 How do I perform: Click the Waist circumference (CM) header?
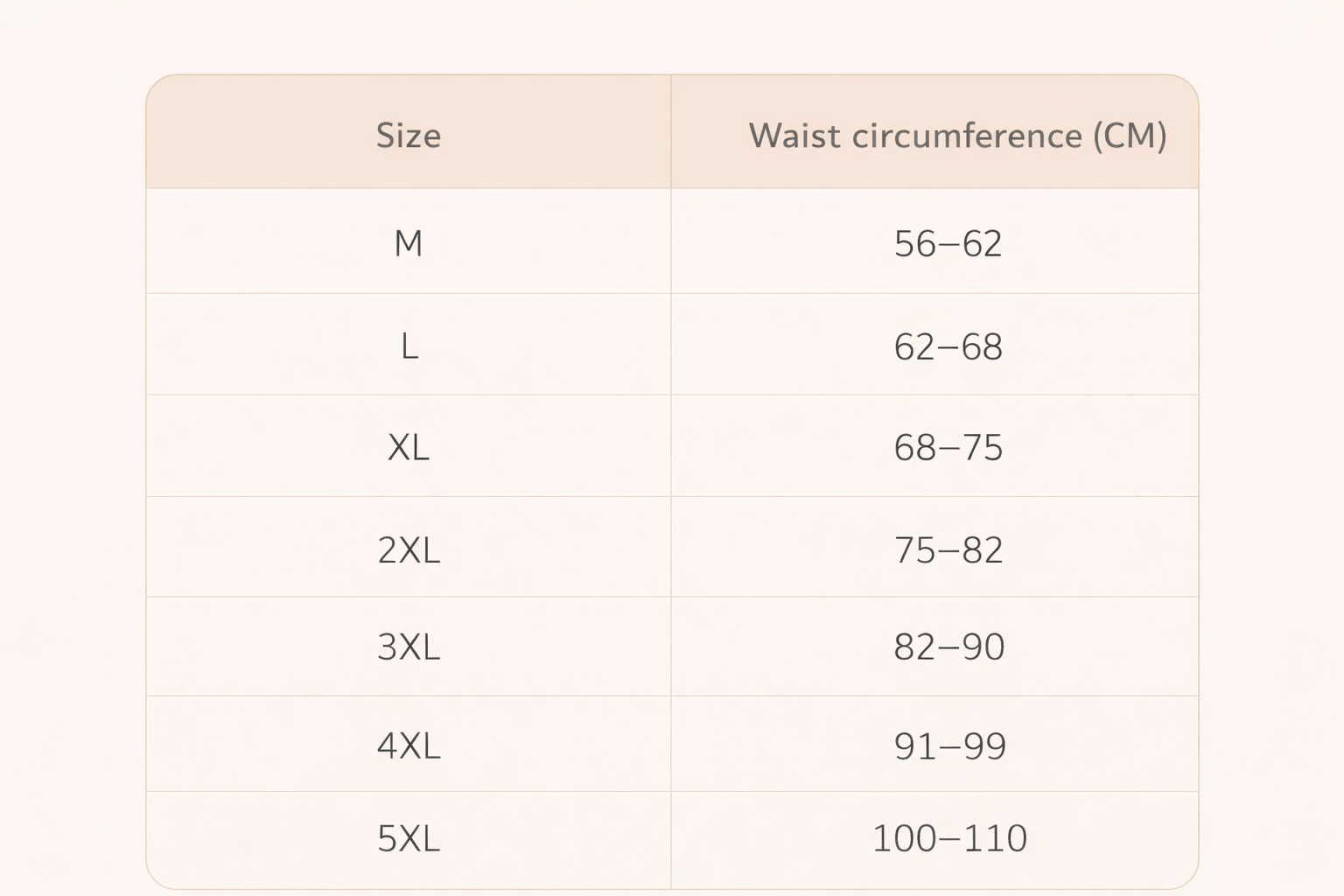[957, 136]
